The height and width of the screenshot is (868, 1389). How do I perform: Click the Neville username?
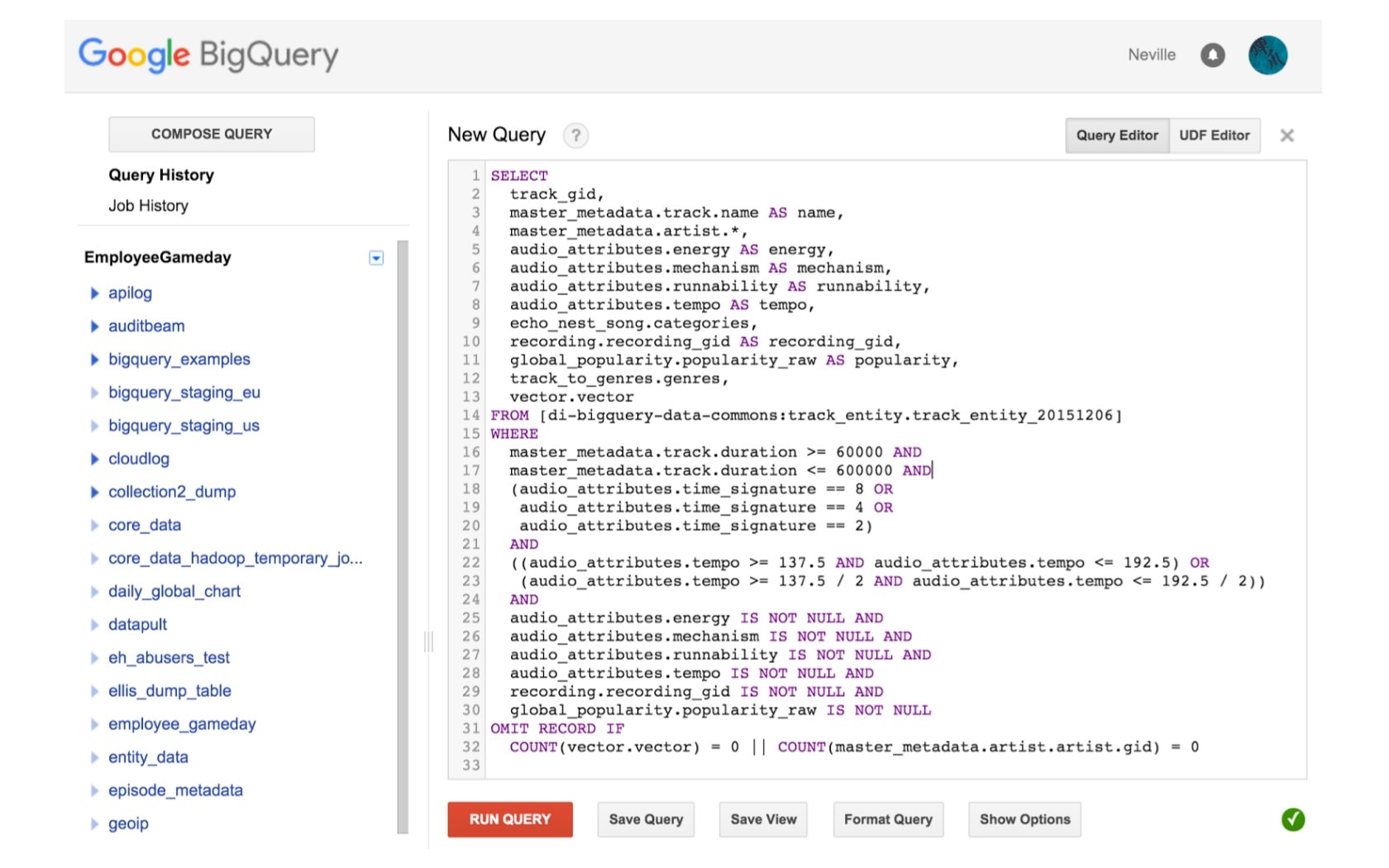[x=1152, y=55]
